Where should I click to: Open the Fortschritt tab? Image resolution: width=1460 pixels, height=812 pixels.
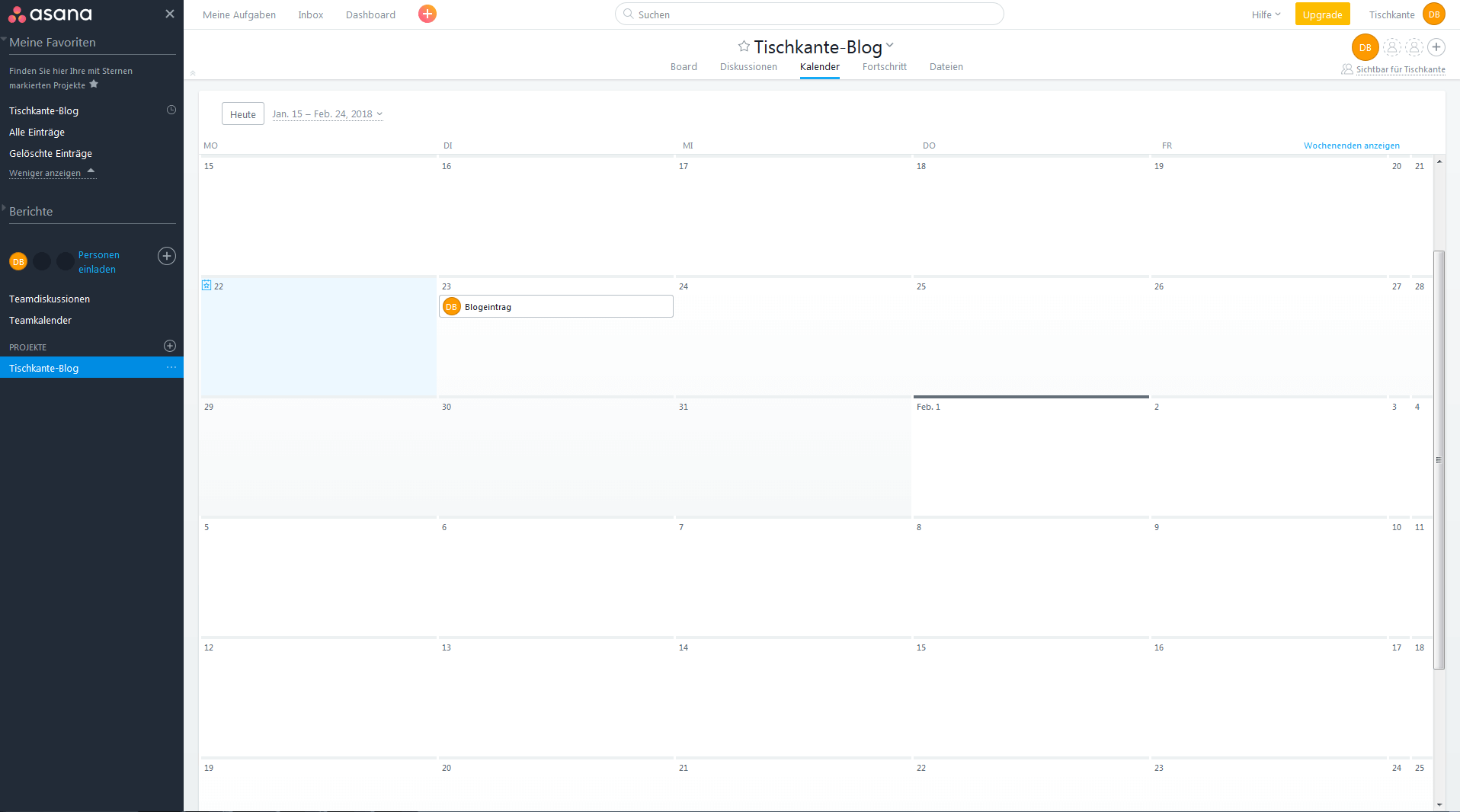click(884, 67)
